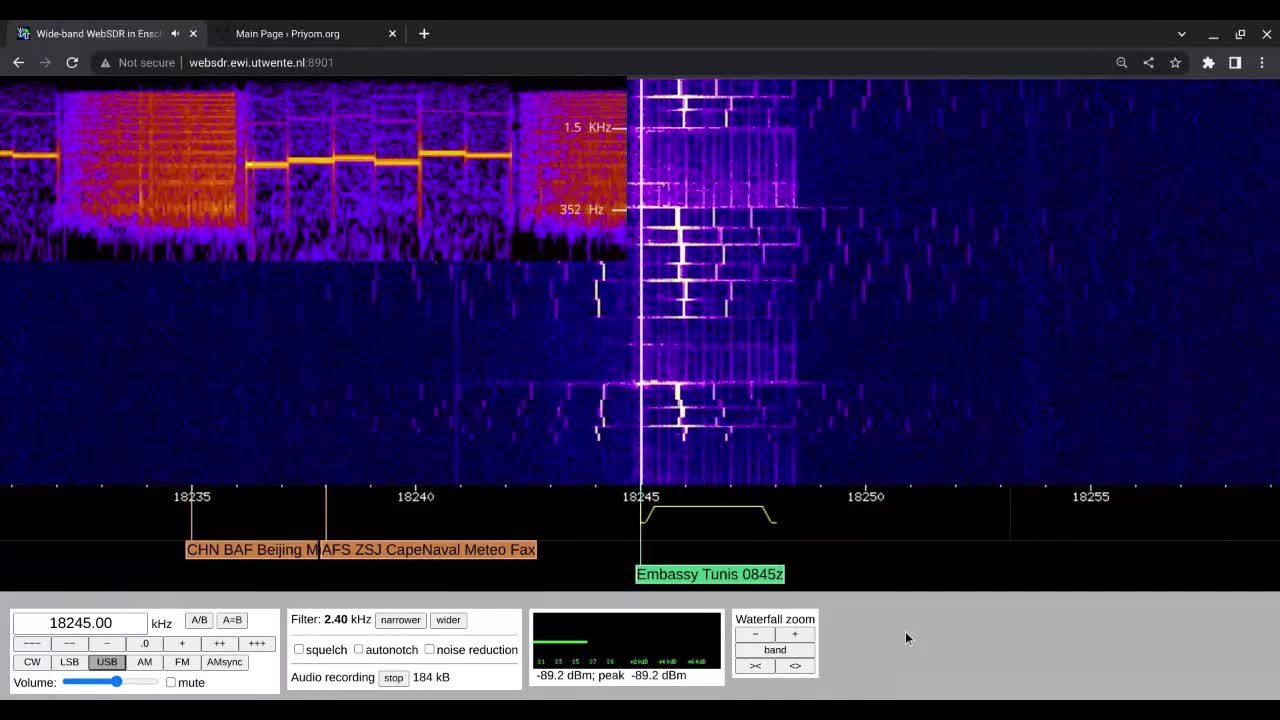Zoom in waterfall with plus button
This screenshot has width=1280, height=720.
pos(795,634)
